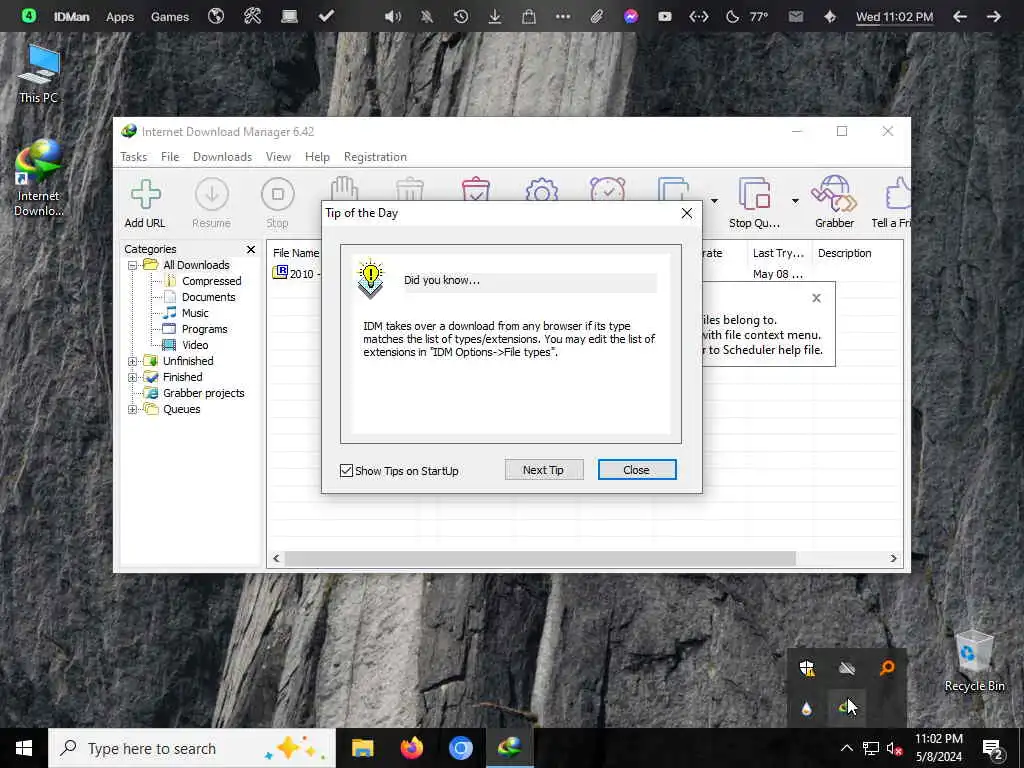Click the water drop tray icon

pyautogui.click(x=807, y=709)
